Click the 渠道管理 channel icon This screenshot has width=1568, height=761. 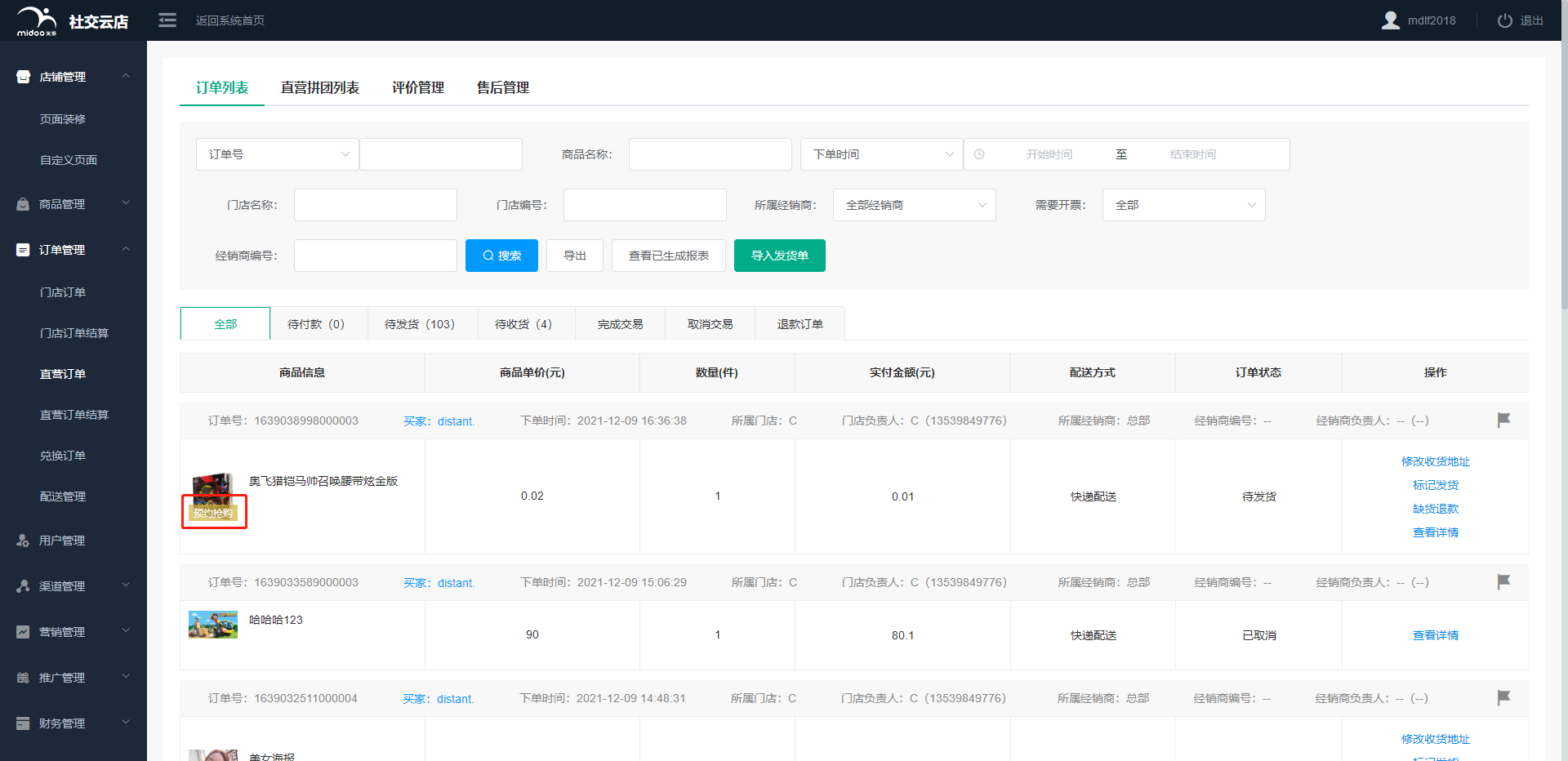(x=23, y=586)
